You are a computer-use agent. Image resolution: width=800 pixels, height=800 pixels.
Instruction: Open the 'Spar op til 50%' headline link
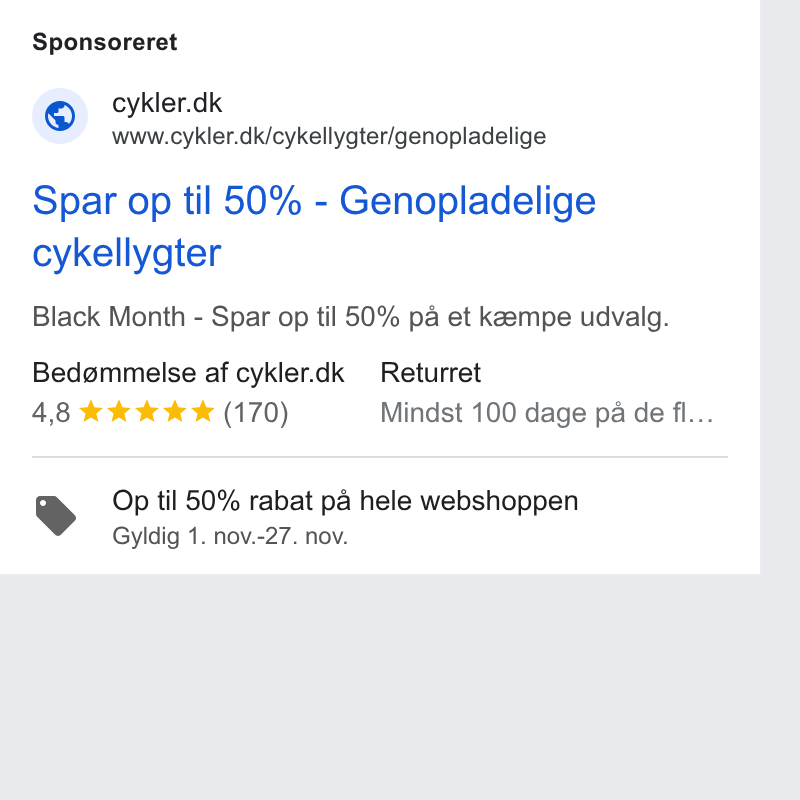tap(314, 227)
